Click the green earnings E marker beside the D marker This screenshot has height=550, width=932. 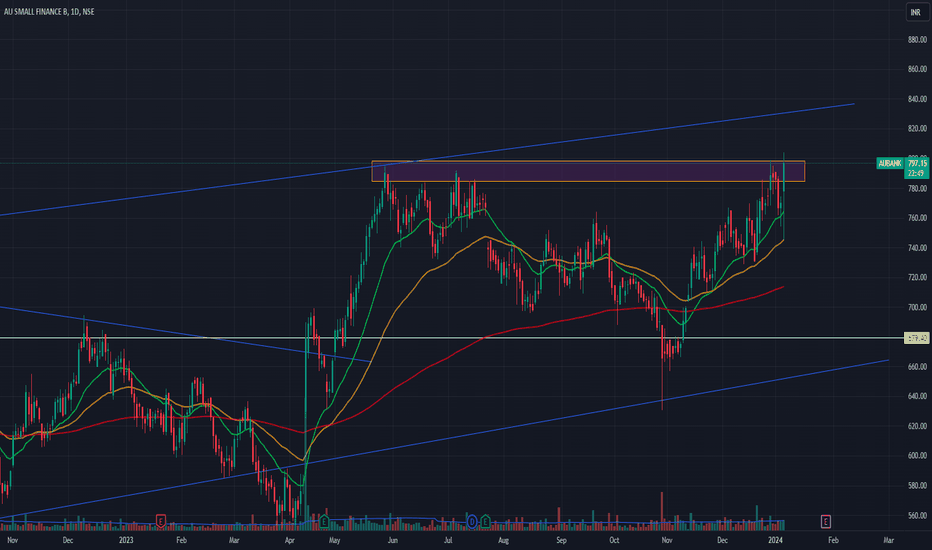coord(485,521)
